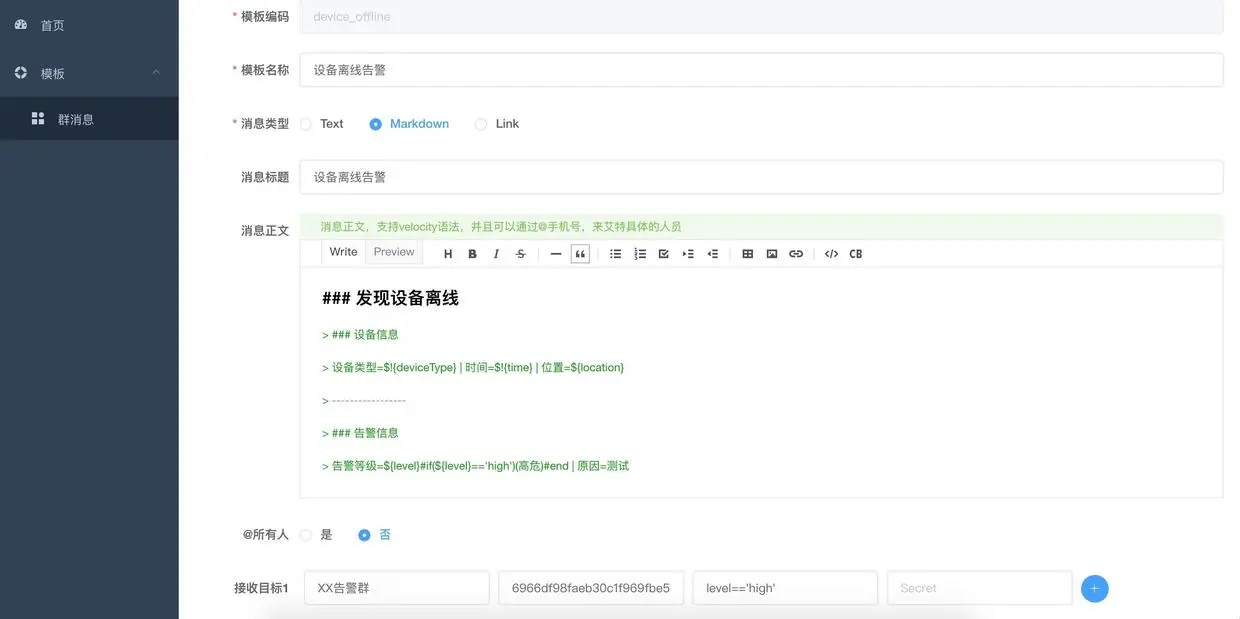Apply strikethrough formatting
The height and width of the screenshot is (619, 1240).
tap(520, 254)
